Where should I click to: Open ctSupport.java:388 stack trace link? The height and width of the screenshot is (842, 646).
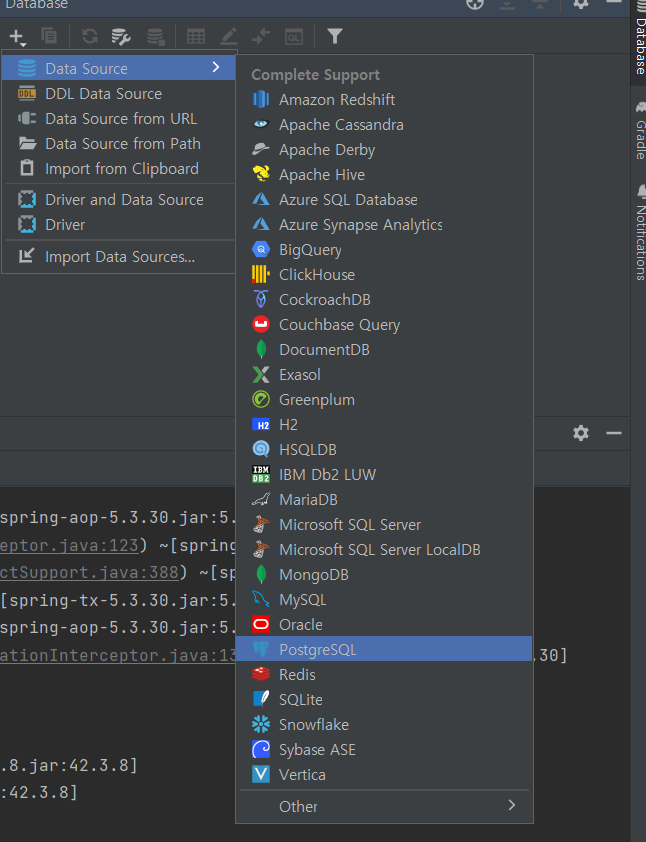[x=89, y=572]
